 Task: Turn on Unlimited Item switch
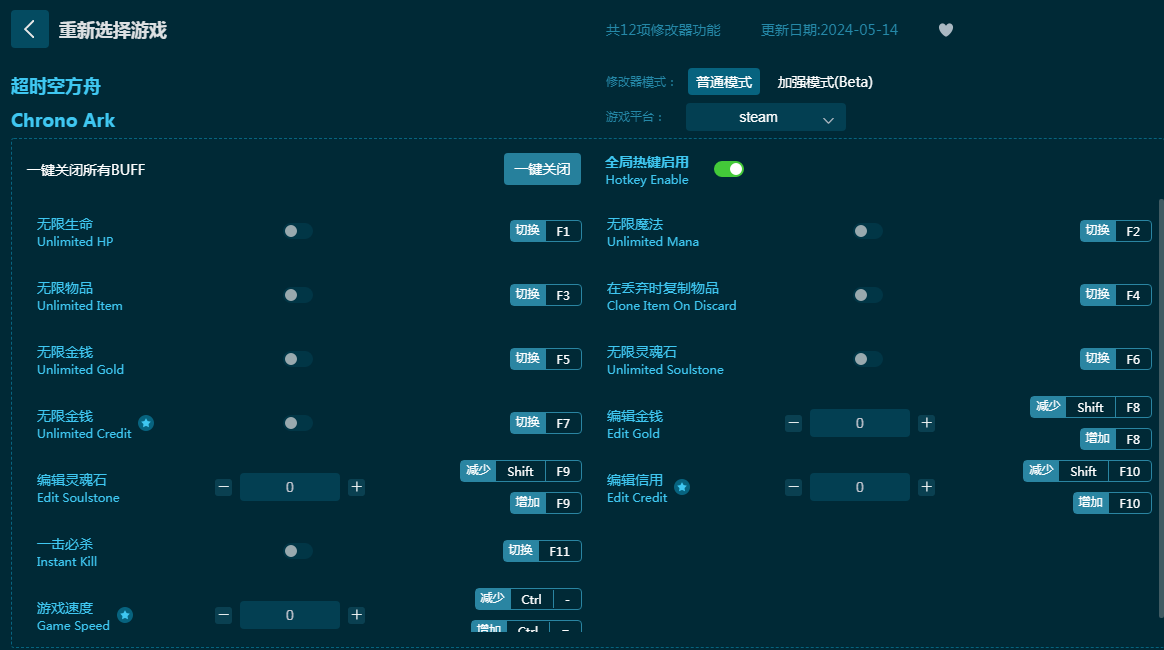(298, 295)
